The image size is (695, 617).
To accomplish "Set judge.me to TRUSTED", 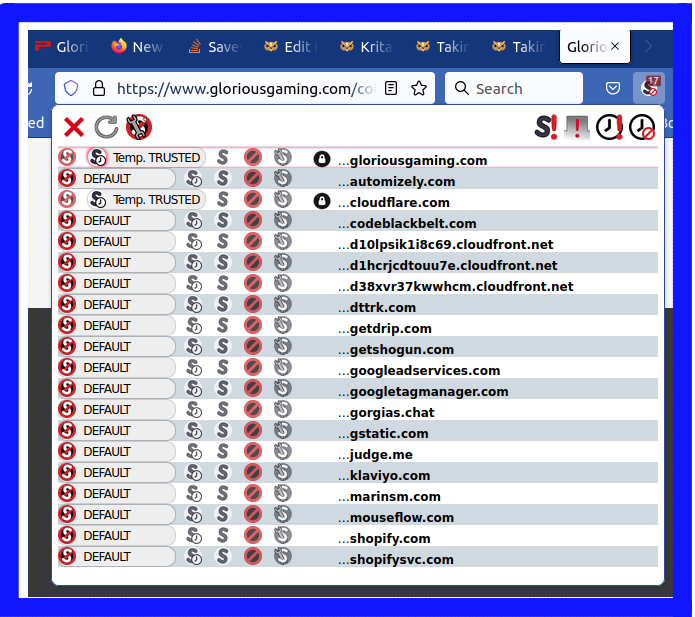I will pyautogui.click(x=223, y=452).
